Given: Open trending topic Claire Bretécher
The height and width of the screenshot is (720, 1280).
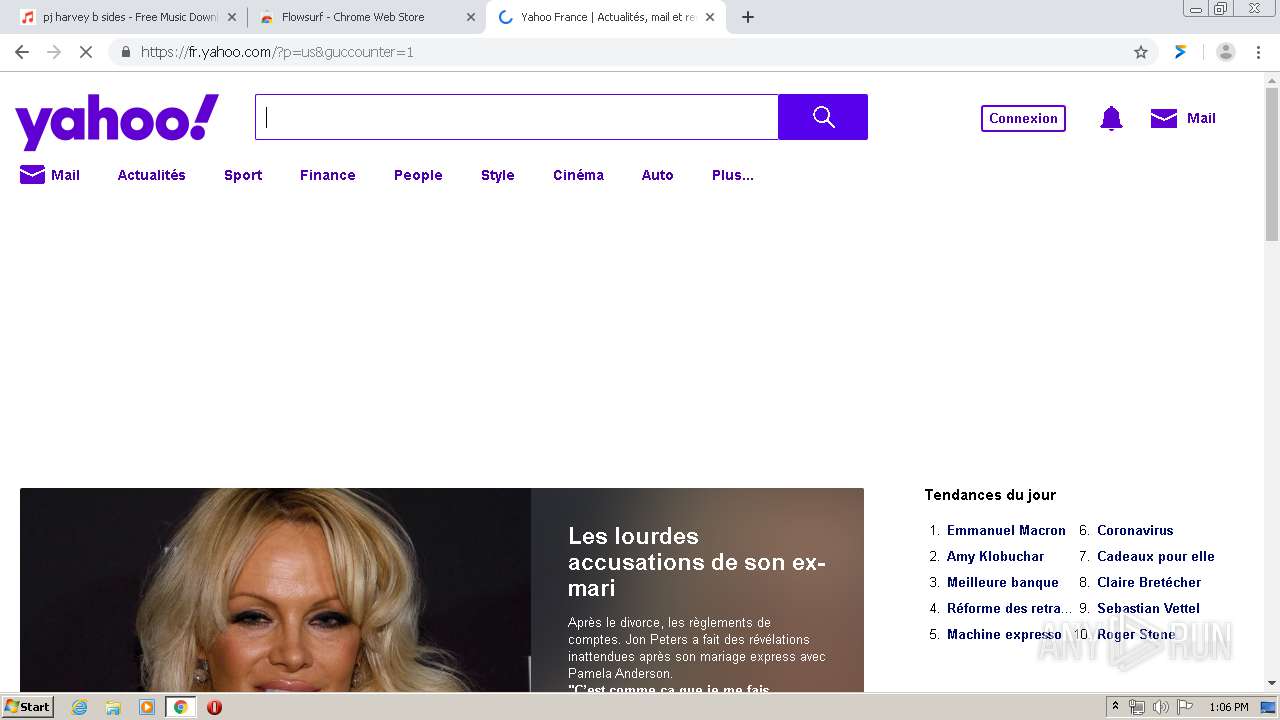Looking at the screenshot, I should coord(1149,582).
